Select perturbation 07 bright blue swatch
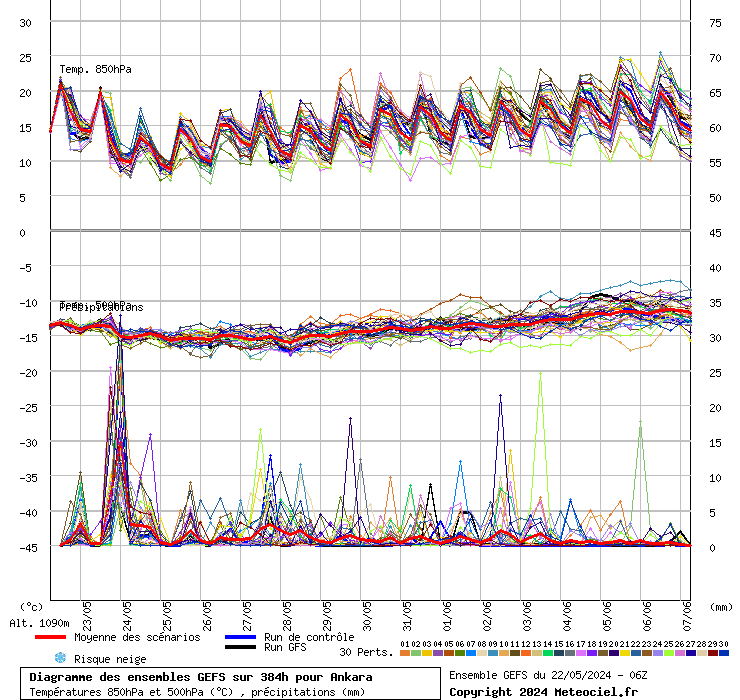This screenshot has height=700, width=740. (471, 653)
